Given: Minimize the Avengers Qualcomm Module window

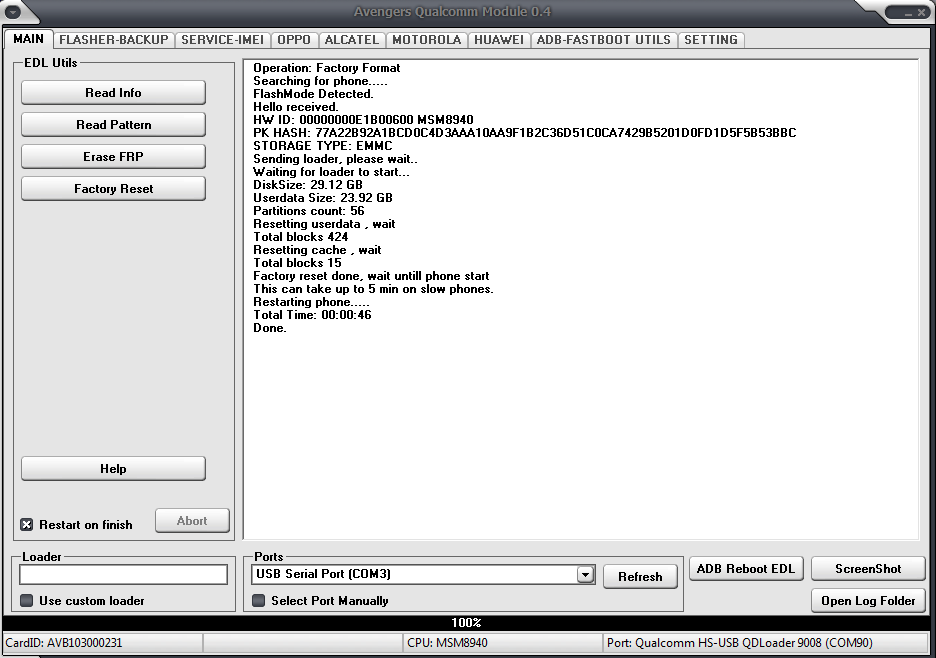Looking at the screenshot, I should [908, 13].
